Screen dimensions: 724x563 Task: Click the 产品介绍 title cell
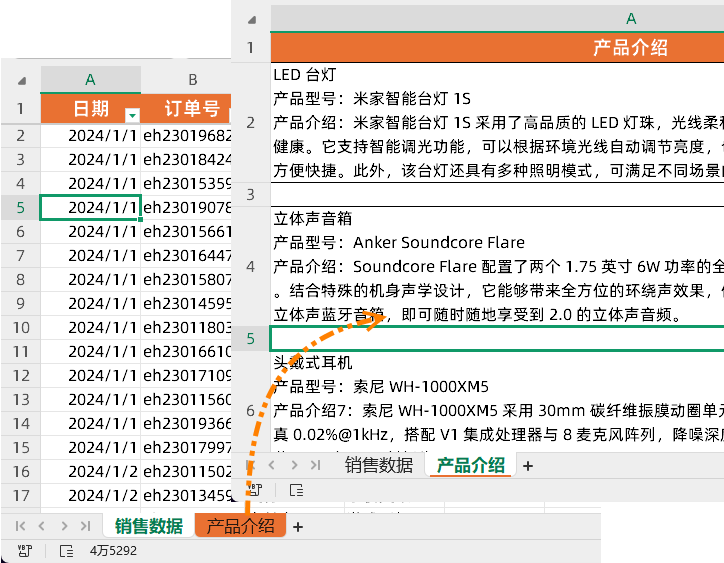pos(497,48)
